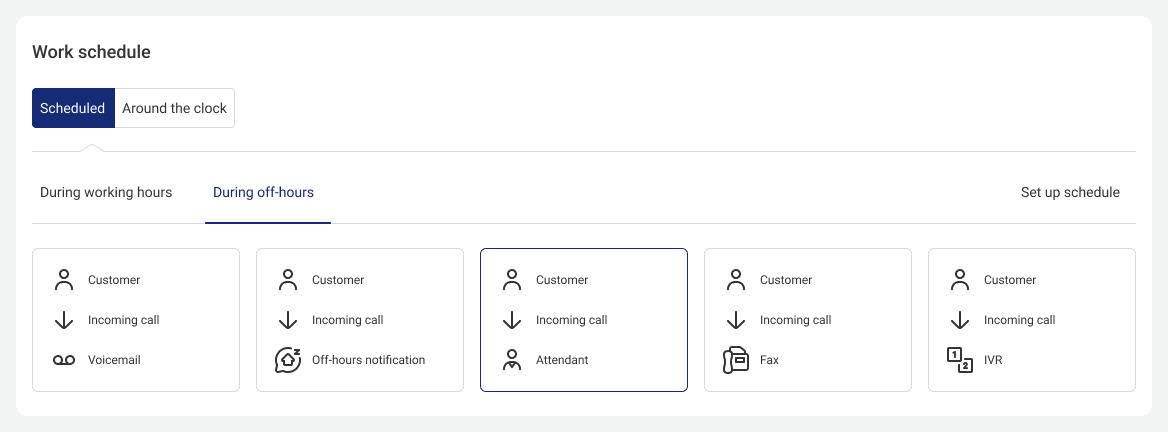
Task: Click incoming call arrow in IVR card
Action: [x=960, y=320]
